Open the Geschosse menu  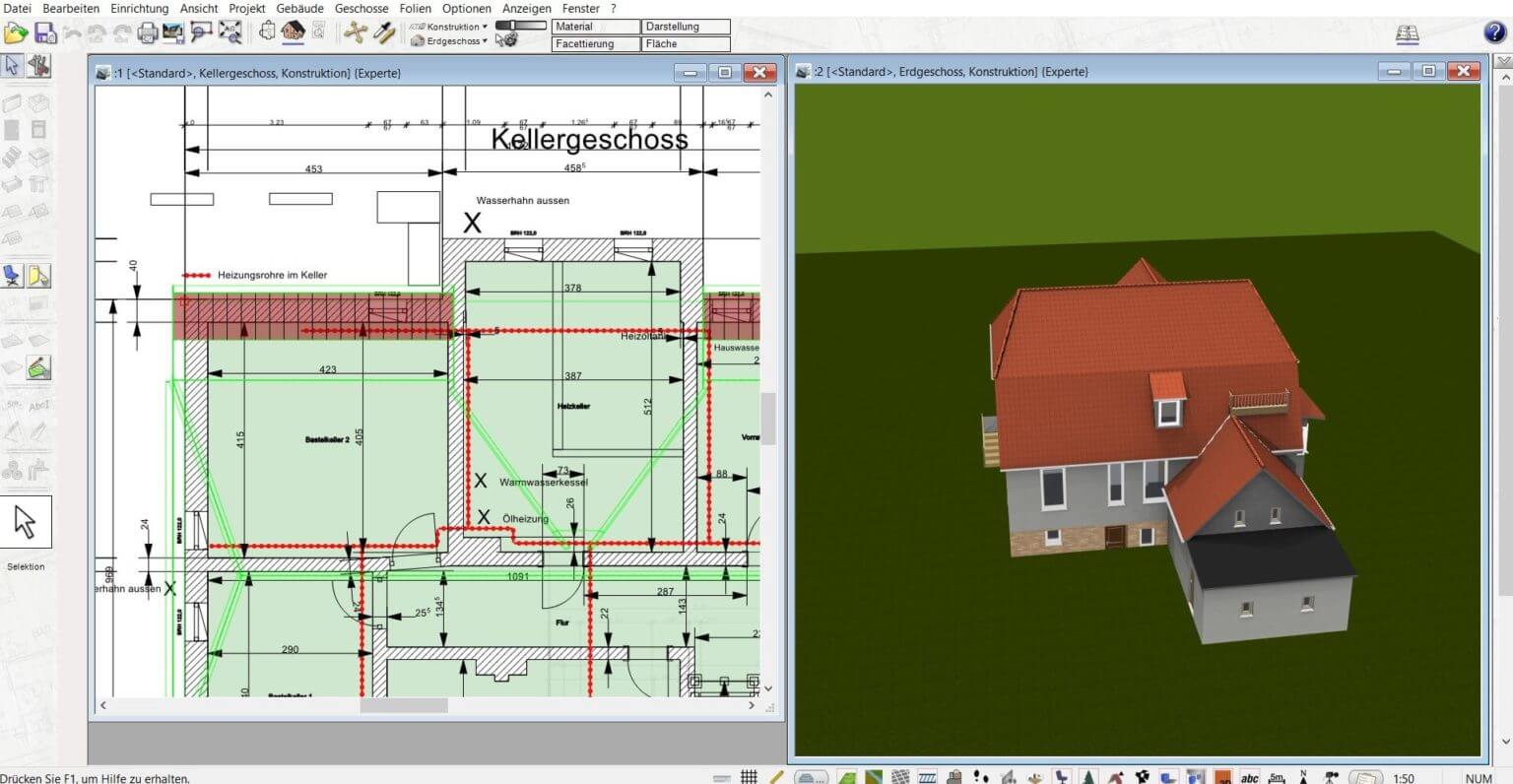pyautogui.click(x=362, y=8)
